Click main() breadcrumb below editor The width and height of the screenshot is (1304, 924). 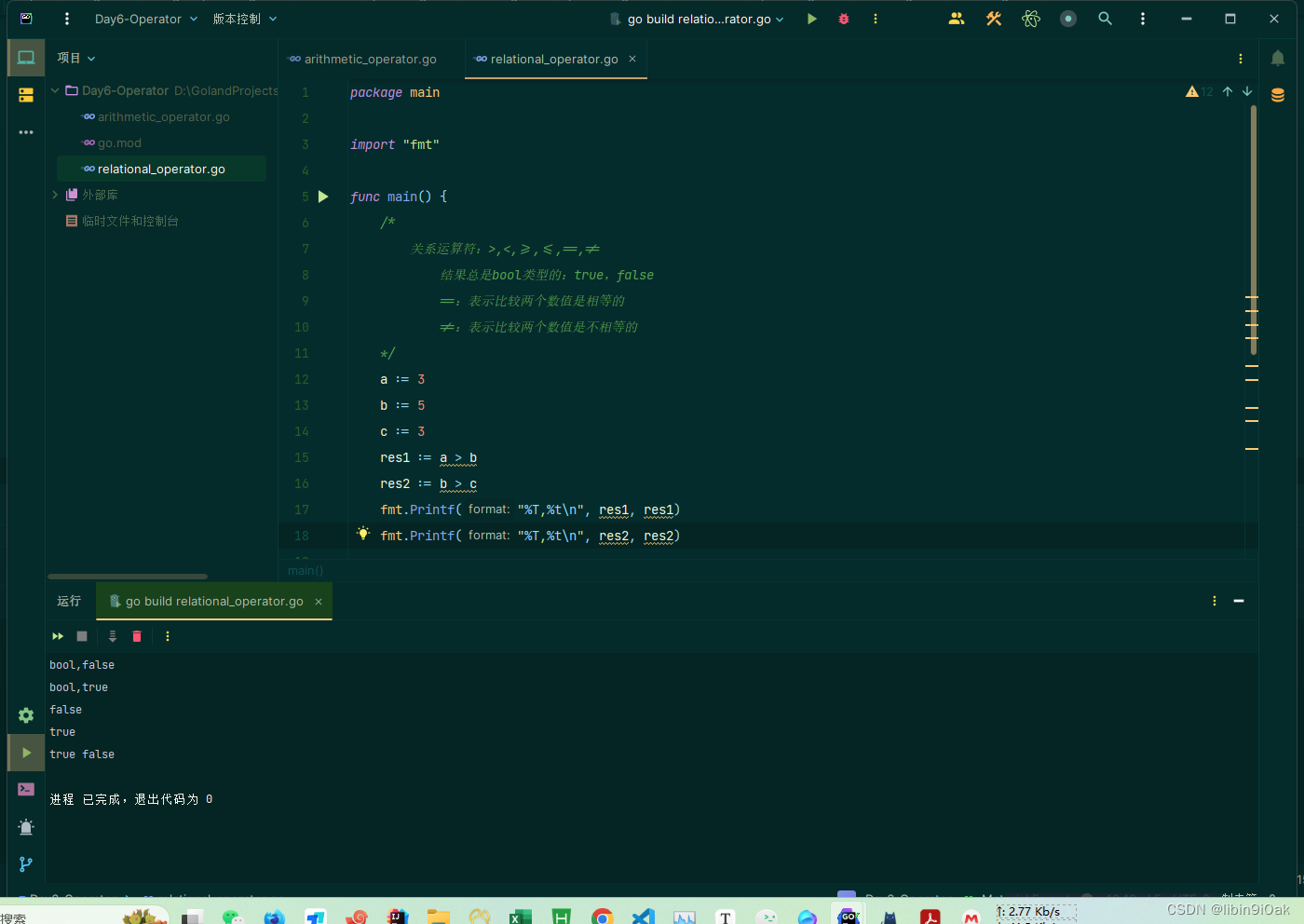pyautogui.click(x=306, y=570)
